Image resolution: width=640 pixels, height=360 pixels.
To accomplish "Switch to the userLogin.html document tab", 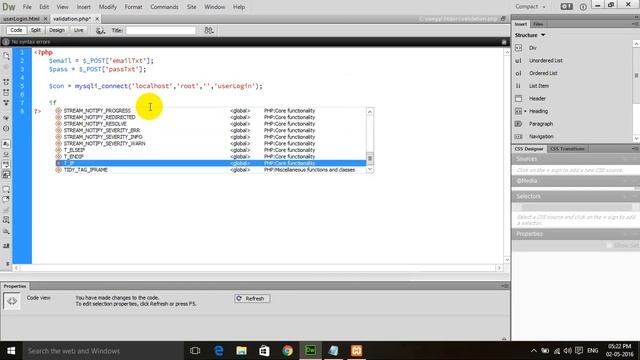I will (21, 19).
